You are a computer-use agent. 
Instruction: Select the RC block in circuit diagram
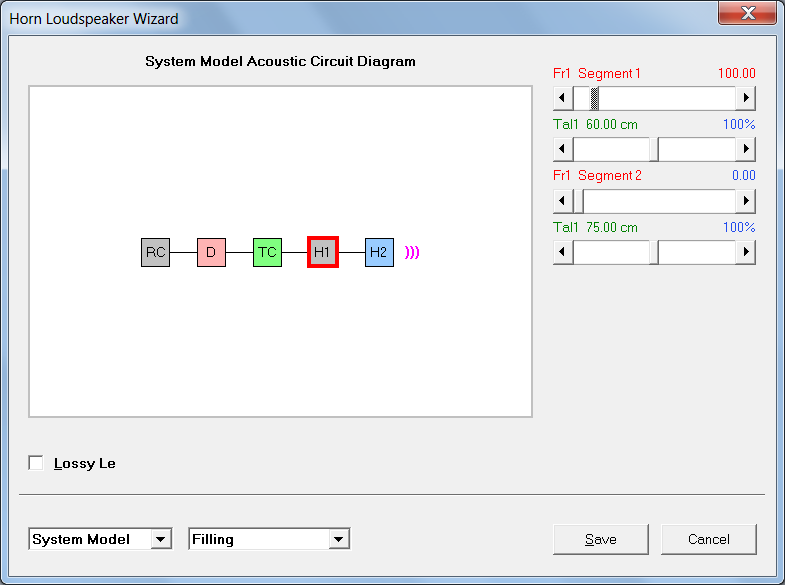(x=155, y=252)
